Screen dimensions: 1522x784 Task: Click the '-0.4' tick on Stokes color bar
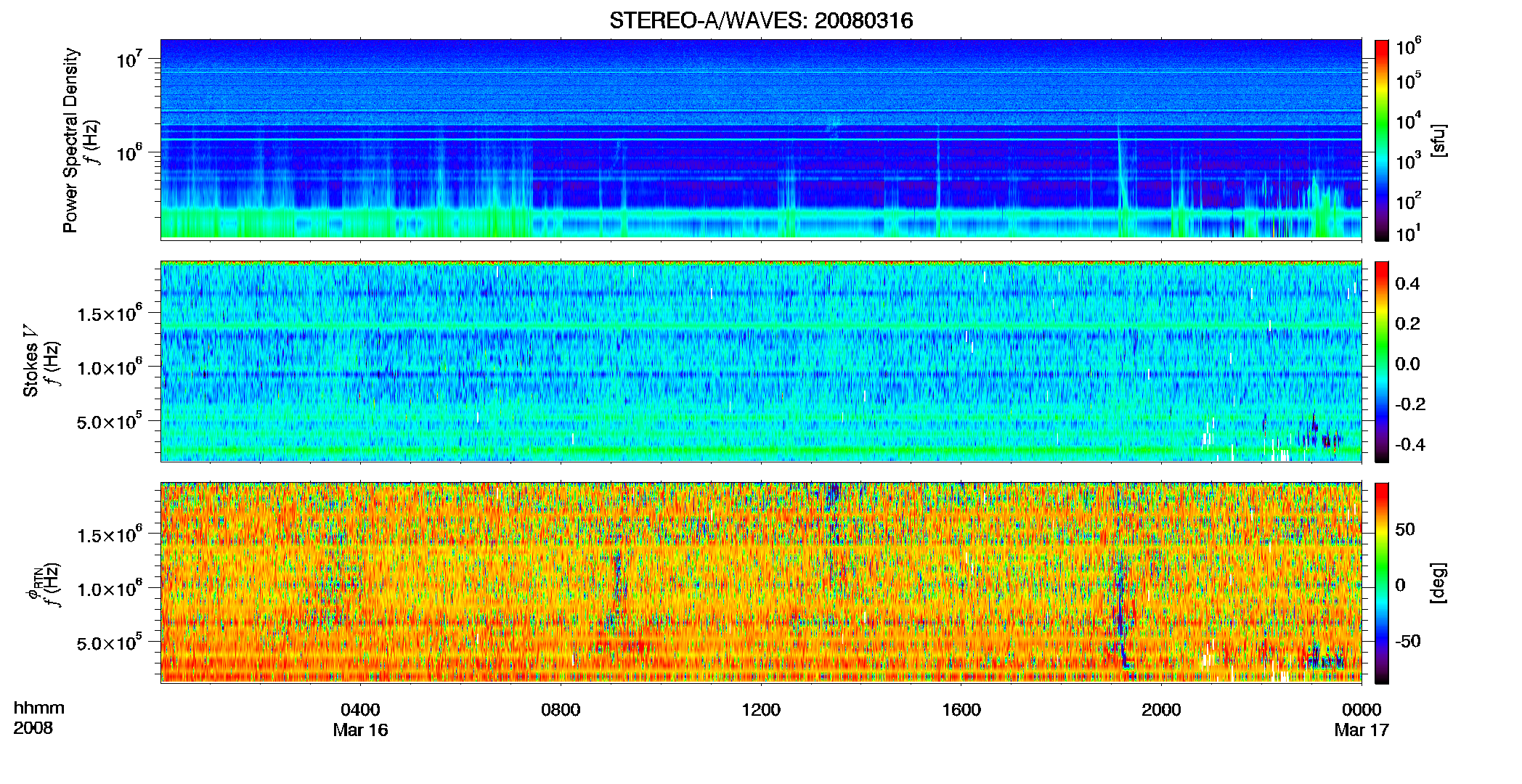1410,444
